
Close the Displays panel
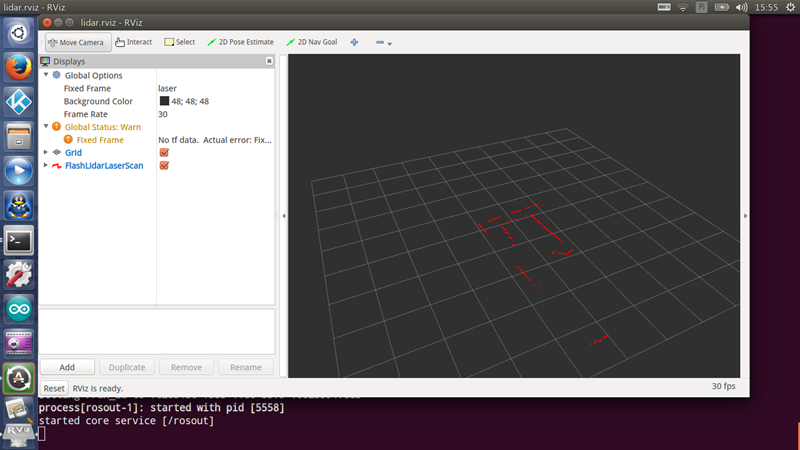click(x=269, y=61)
